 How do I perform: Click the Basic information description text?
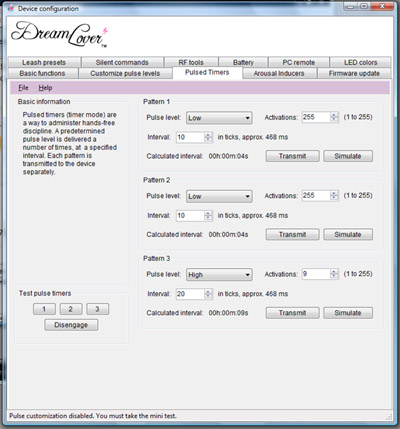tap(70, 143)
